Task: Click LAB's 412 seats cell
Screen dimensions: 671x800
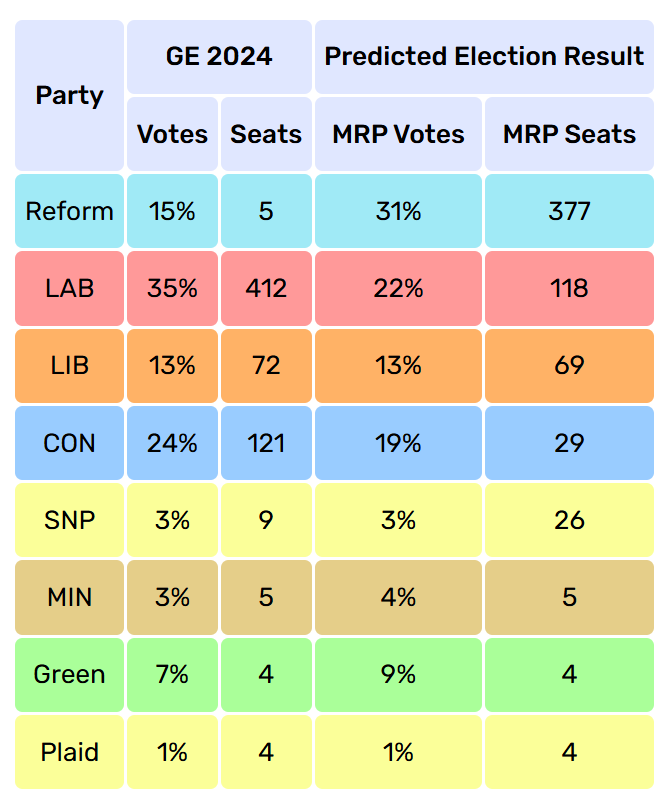Action: click(x=266, y=288)
